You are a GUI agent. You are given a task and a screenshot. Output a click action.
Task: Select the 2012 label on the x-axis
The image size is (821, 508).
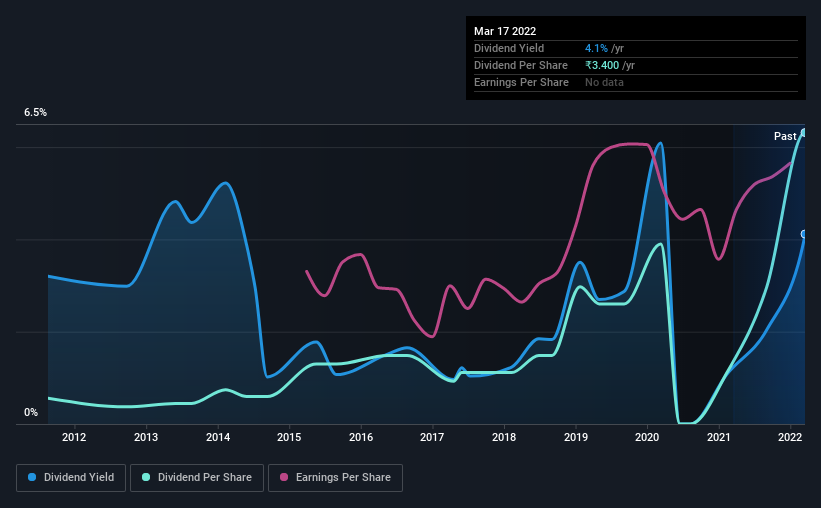pyautogui.click(x=74, y=437)
